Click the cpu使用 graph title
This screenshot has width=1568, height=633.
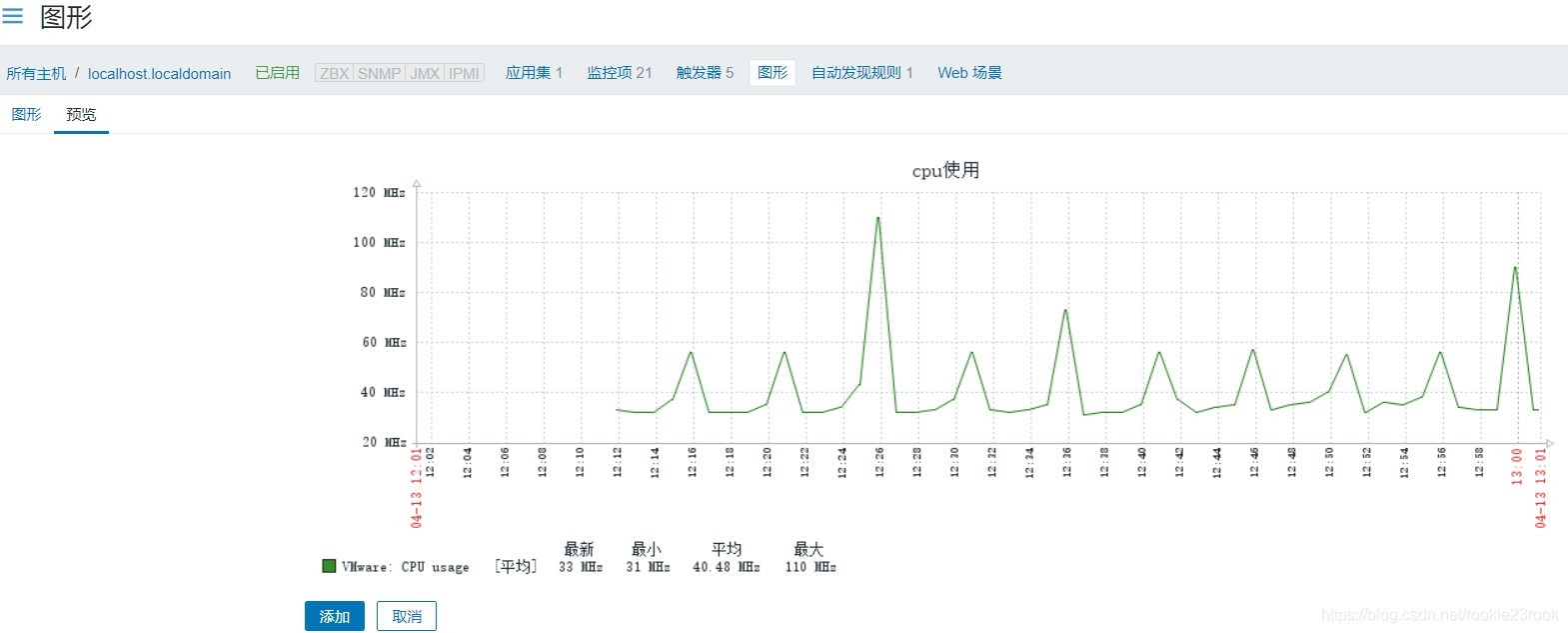click(945, 170)
